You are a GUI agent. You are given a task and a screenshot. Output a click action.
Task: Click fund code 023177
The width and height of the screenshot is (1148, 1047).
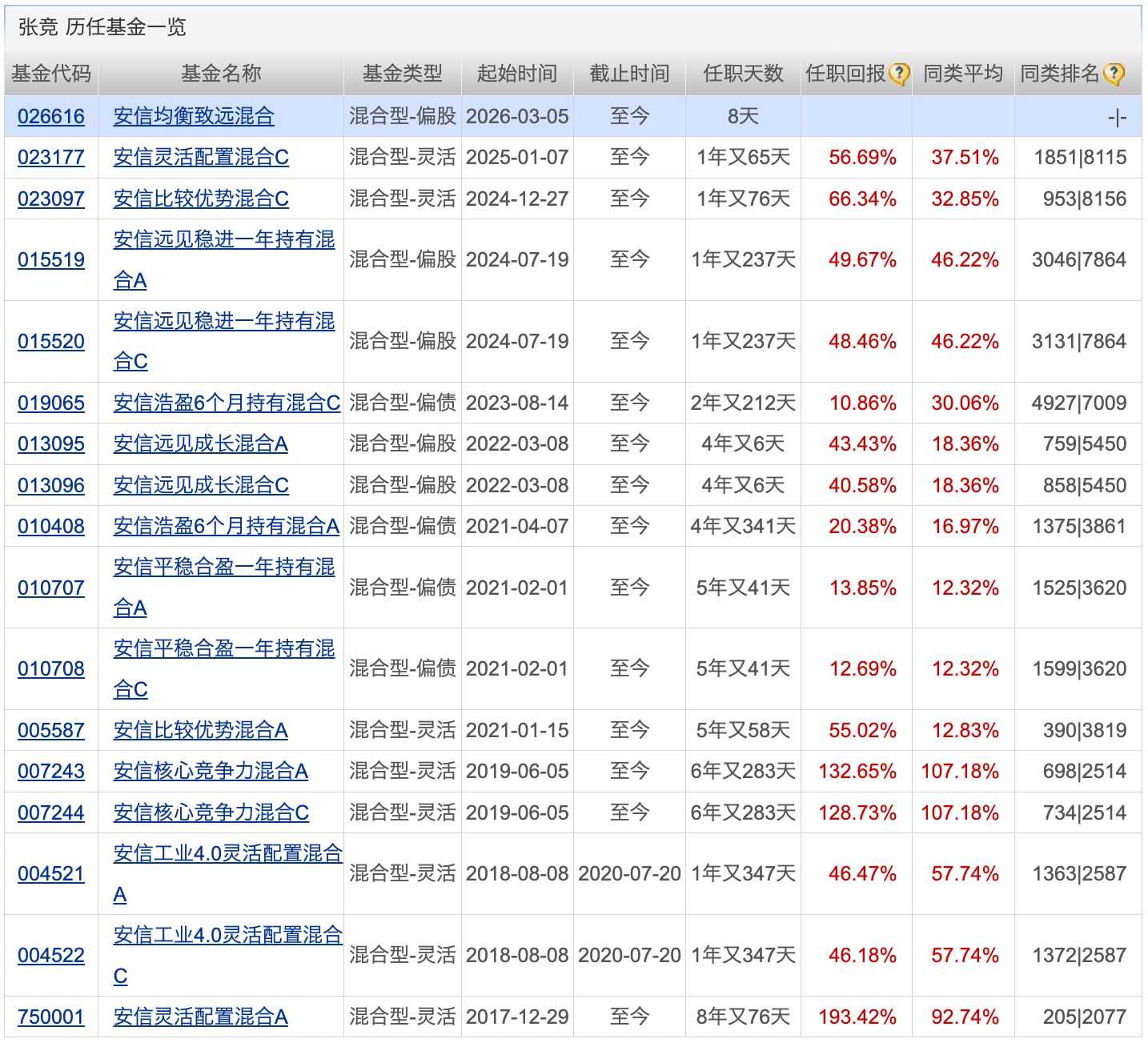(50, 158)
